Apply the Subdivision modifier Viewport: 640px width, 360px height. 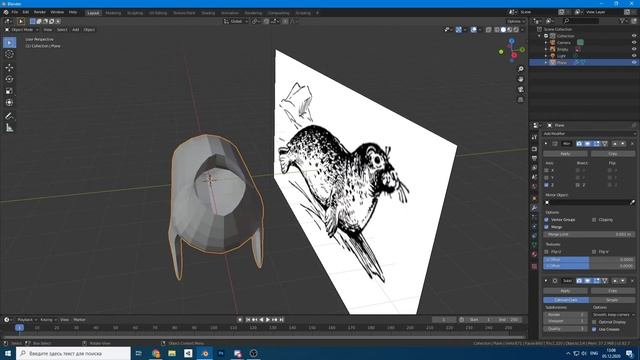[565, 291]
